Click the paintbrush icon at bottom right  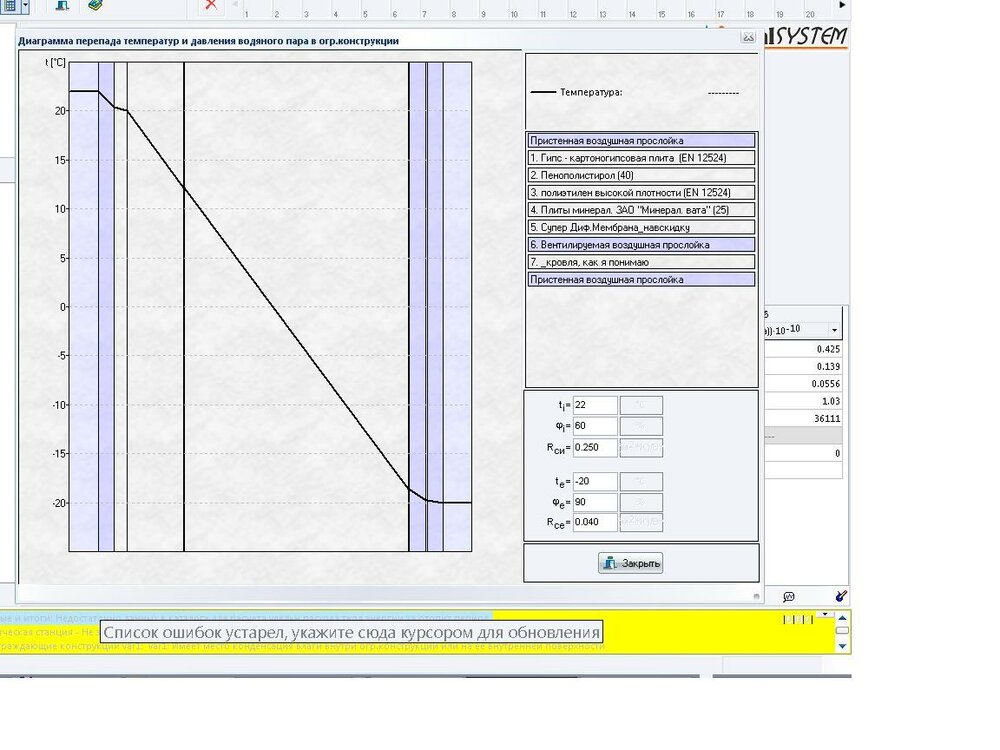[x=840, y=596]
